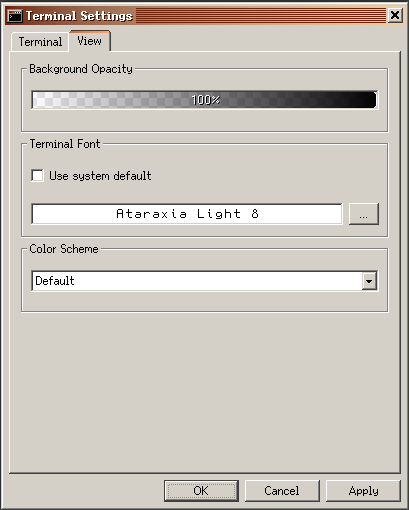The height and width of the screenshot is (510, 409).
Task: Click the Background Opacity group label
Action: point(81,69)
